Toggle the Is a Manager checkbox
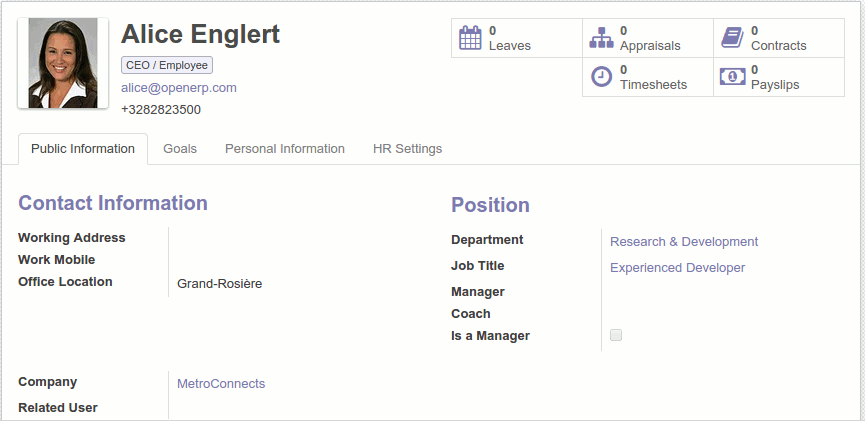Viewport: 865px width, 421px height. [616, 336]
